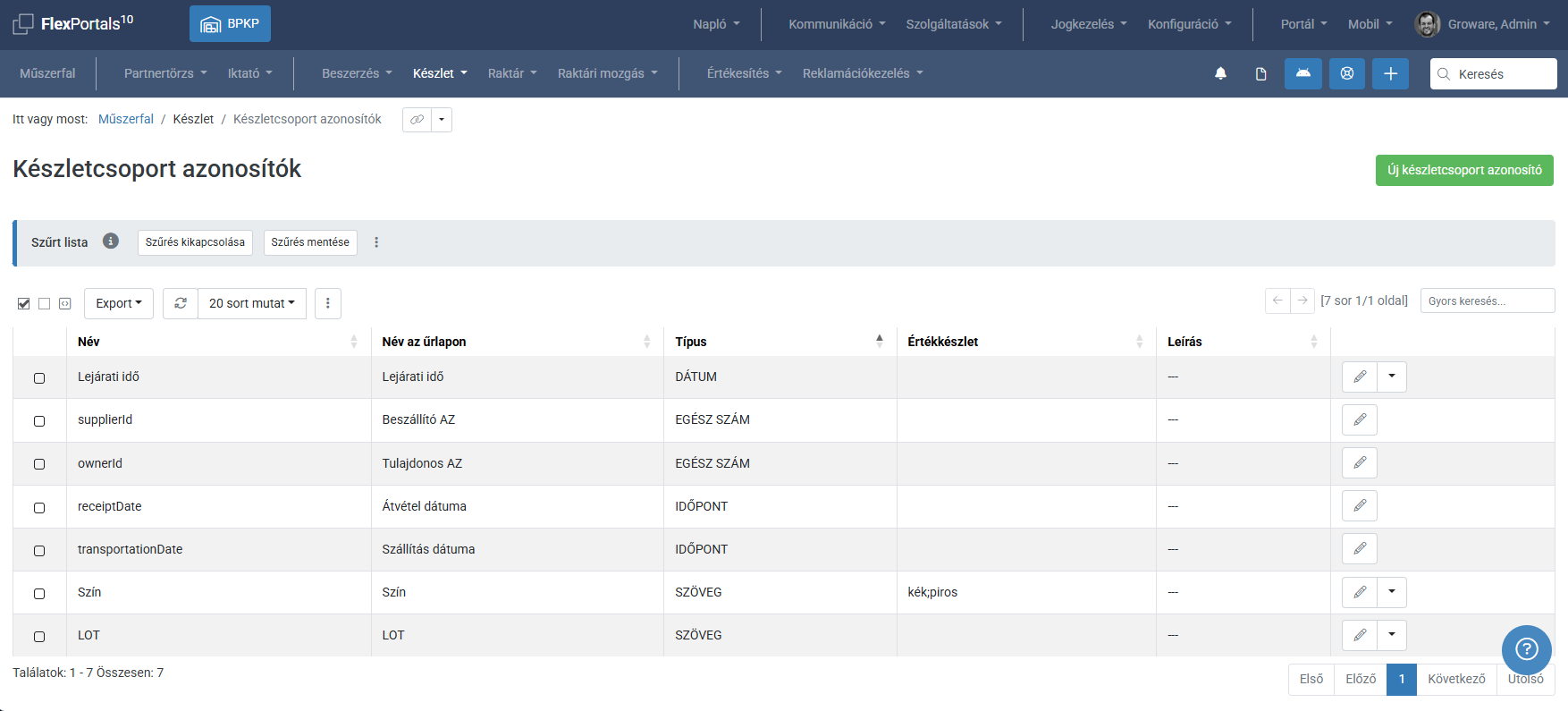Image resolution: width=1568 pixels, height=711 pixels.
Task: Check the Szín row checkbox
Action: pyautogui.click(x=39, y=594)
